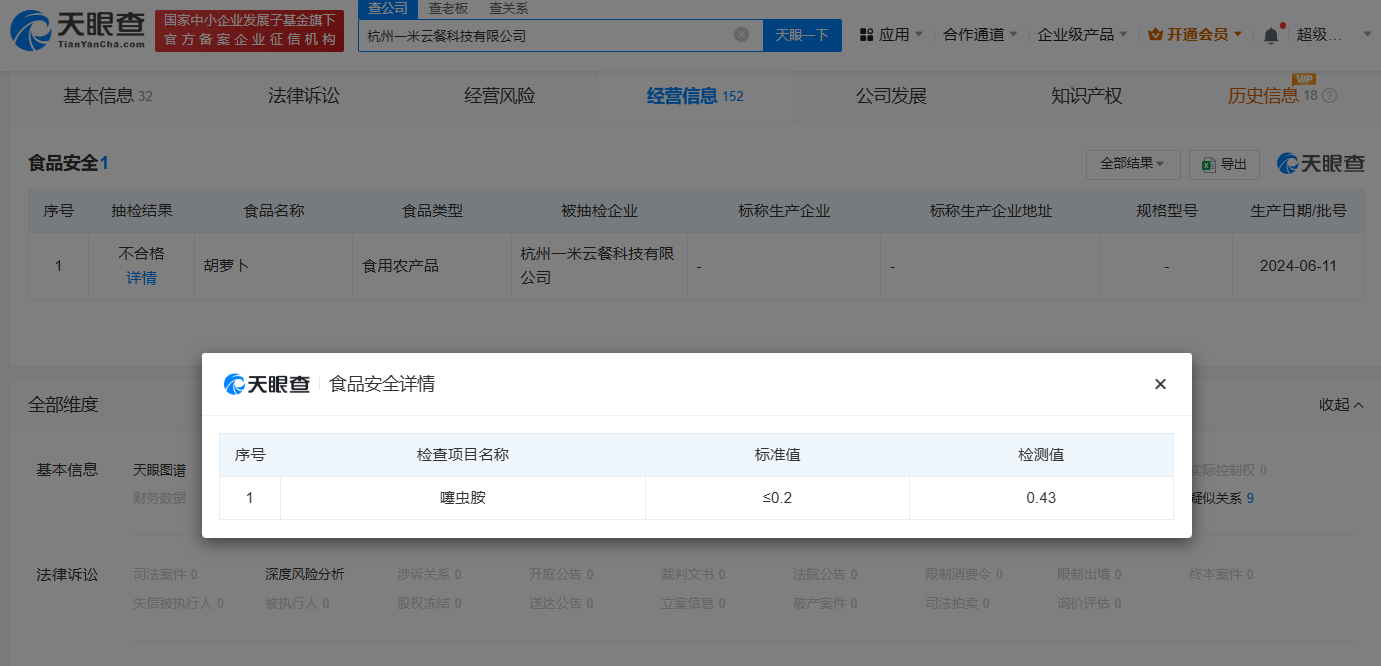Collapse the 全部维度 section using 收起
1381x666 pixels.
point(1341,405)
